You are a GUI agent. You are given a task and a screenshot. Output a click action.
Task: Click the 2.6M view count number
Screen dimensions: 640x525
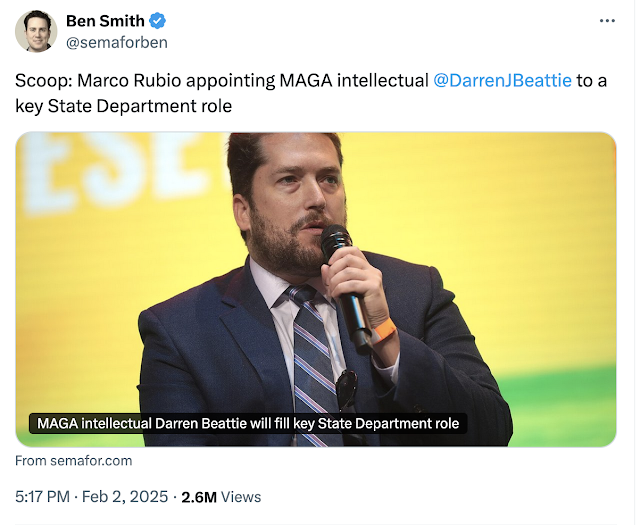click(200, 497)
